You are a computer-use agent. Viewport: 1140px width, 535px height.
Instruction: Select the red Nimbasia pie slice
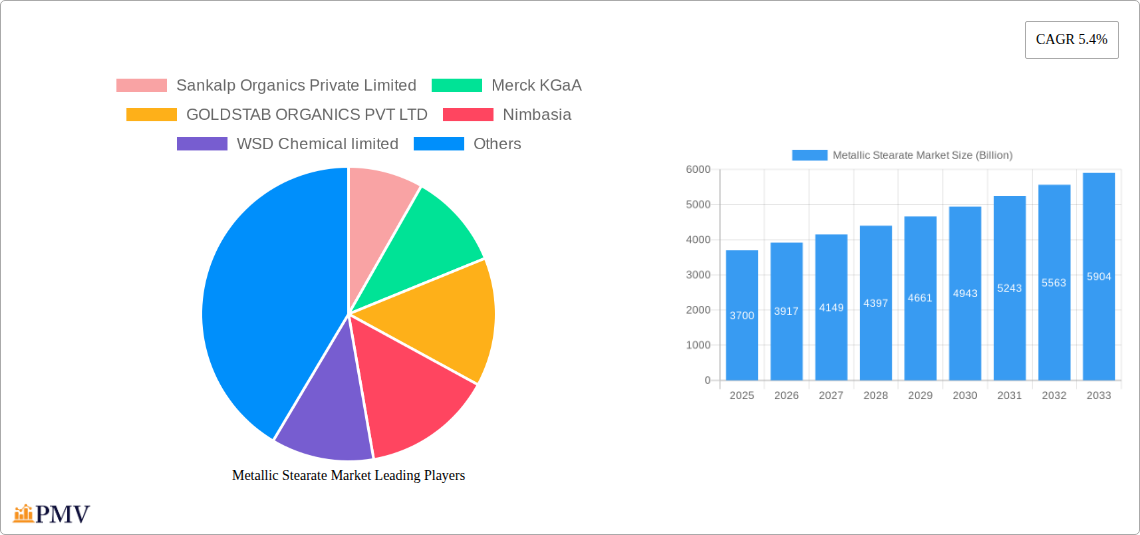[407, 385]
